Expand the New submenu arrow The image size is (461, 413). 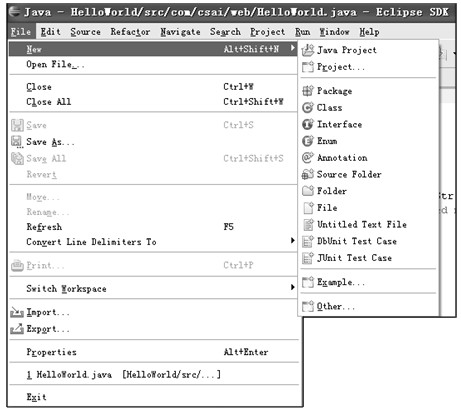(x=292, y=49)
